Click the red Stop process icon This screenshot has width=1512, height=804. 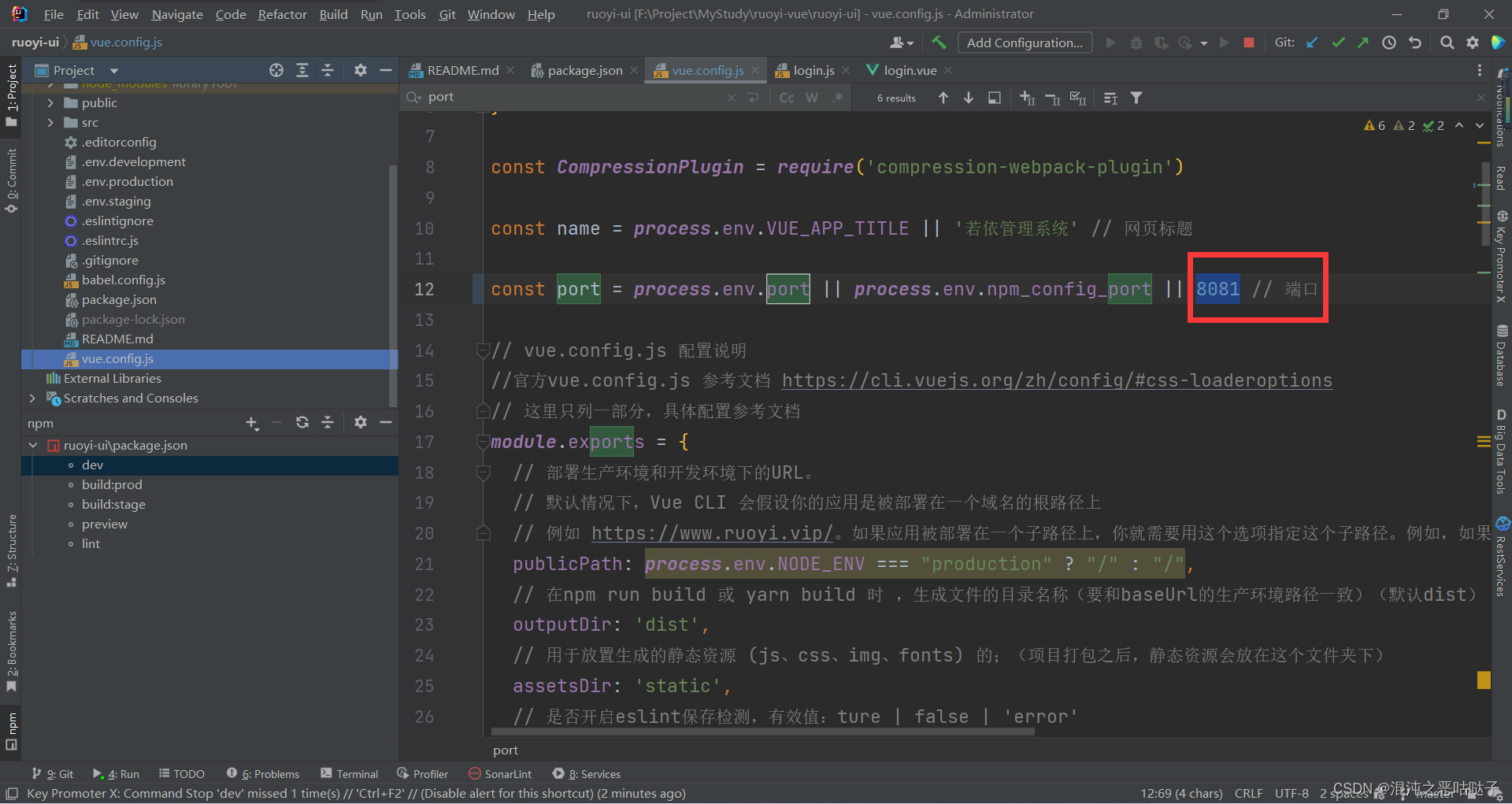pos(1249,43)
